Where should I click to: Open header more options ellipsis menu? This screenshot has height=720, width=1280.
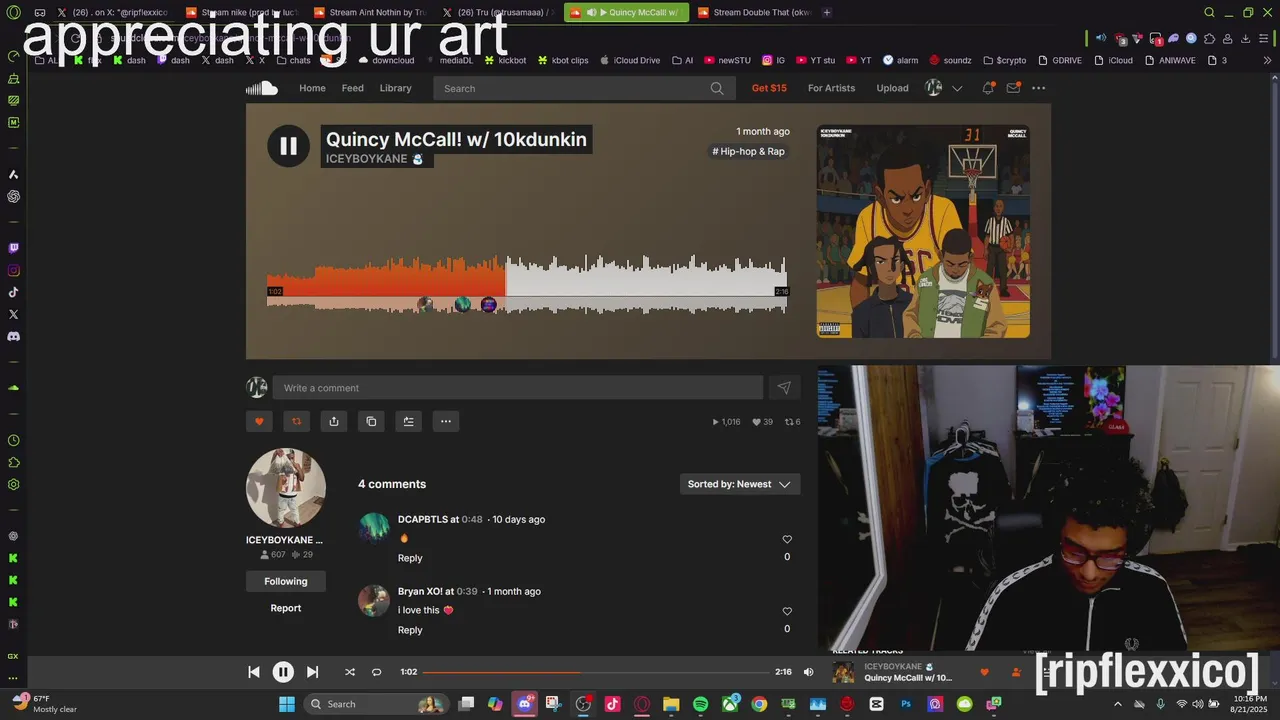pos(1039,88)
